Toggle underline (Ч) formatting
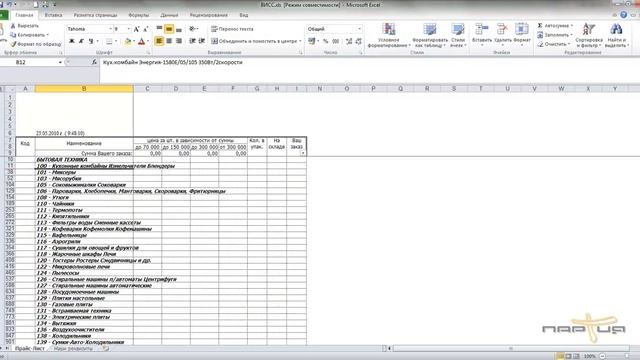Viewport: 640px width, 360px height. (91, 41)
